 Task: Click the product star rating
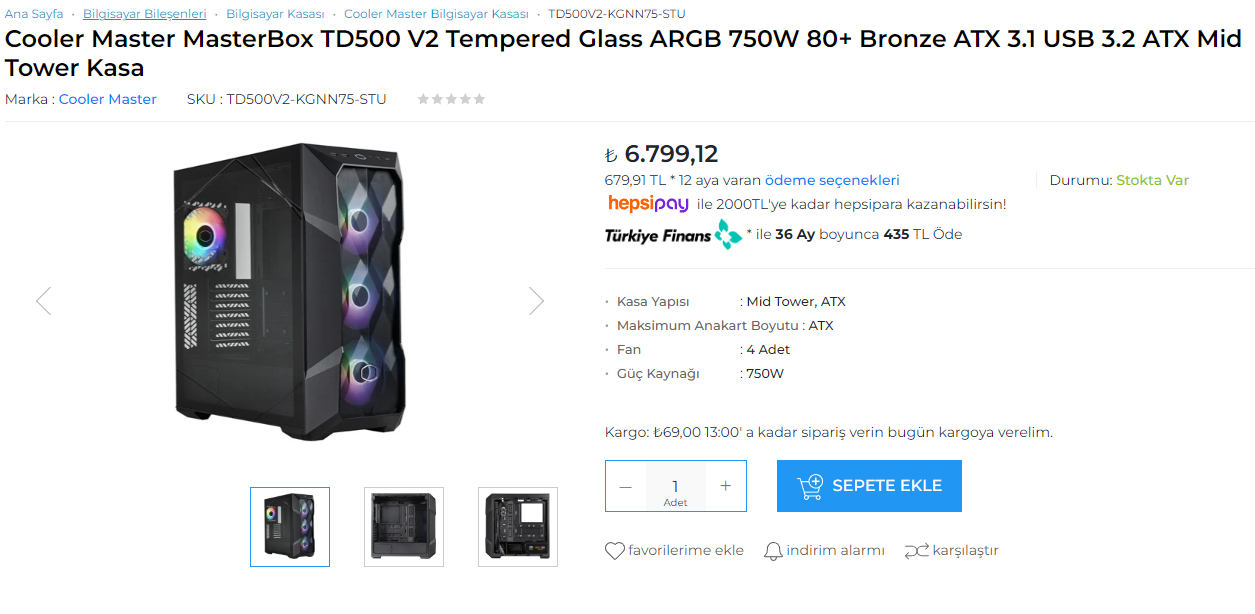coord(451,99)
